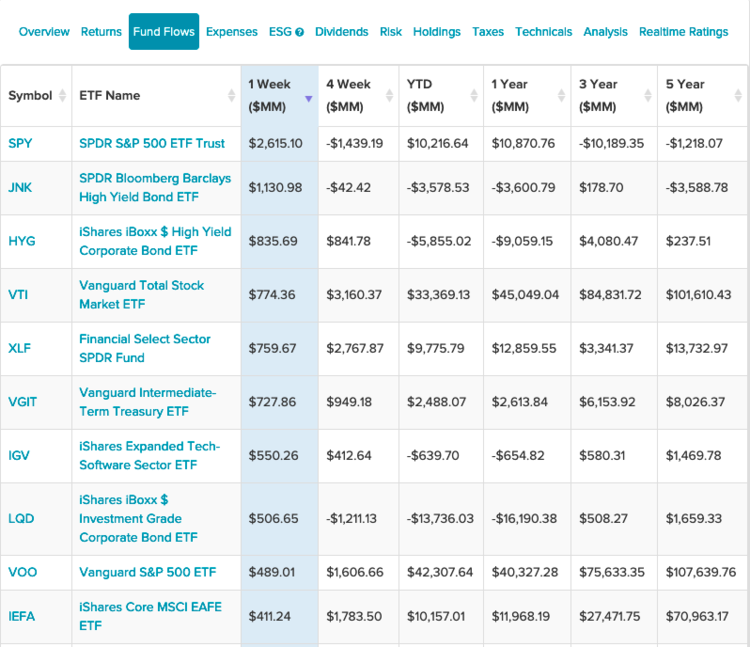Open Vanguard Intermediate-Term Treasury ETF link
Viewport: 750px width, 647px height.
click(x=147, y=402)
